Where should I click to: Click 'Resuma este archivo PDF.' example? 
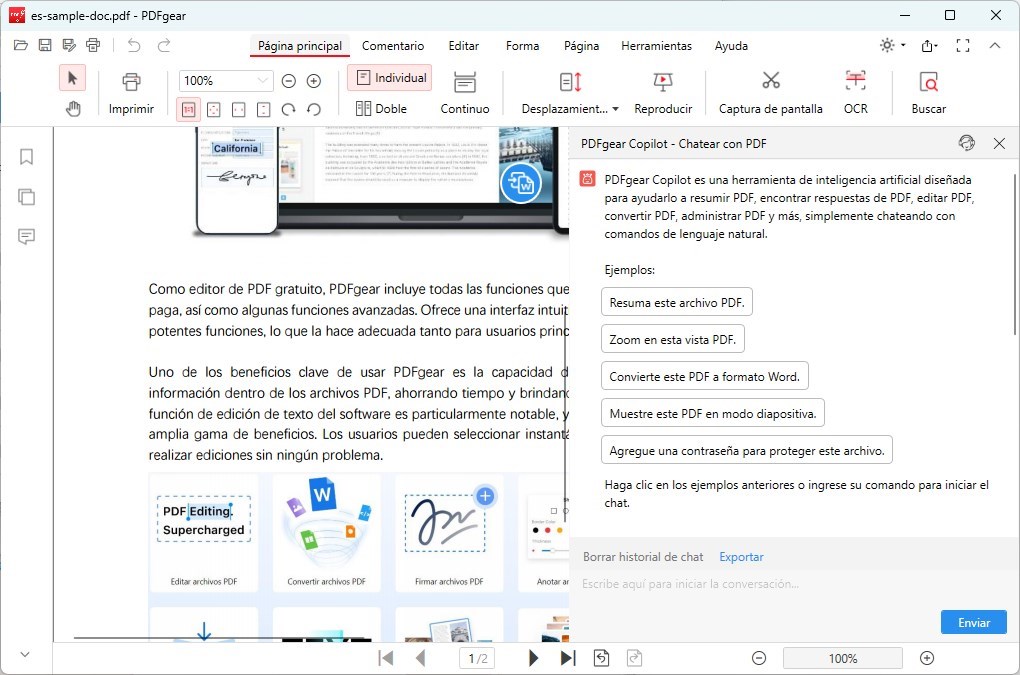click(677, 302)
